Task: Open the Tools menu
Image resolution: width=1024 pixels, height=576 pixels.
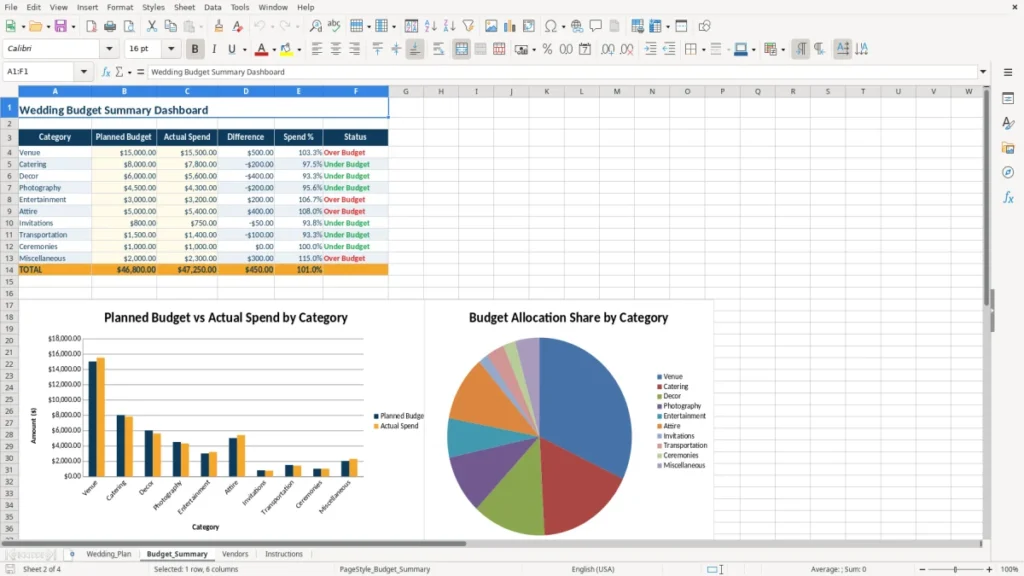Action: pos(240,7)
